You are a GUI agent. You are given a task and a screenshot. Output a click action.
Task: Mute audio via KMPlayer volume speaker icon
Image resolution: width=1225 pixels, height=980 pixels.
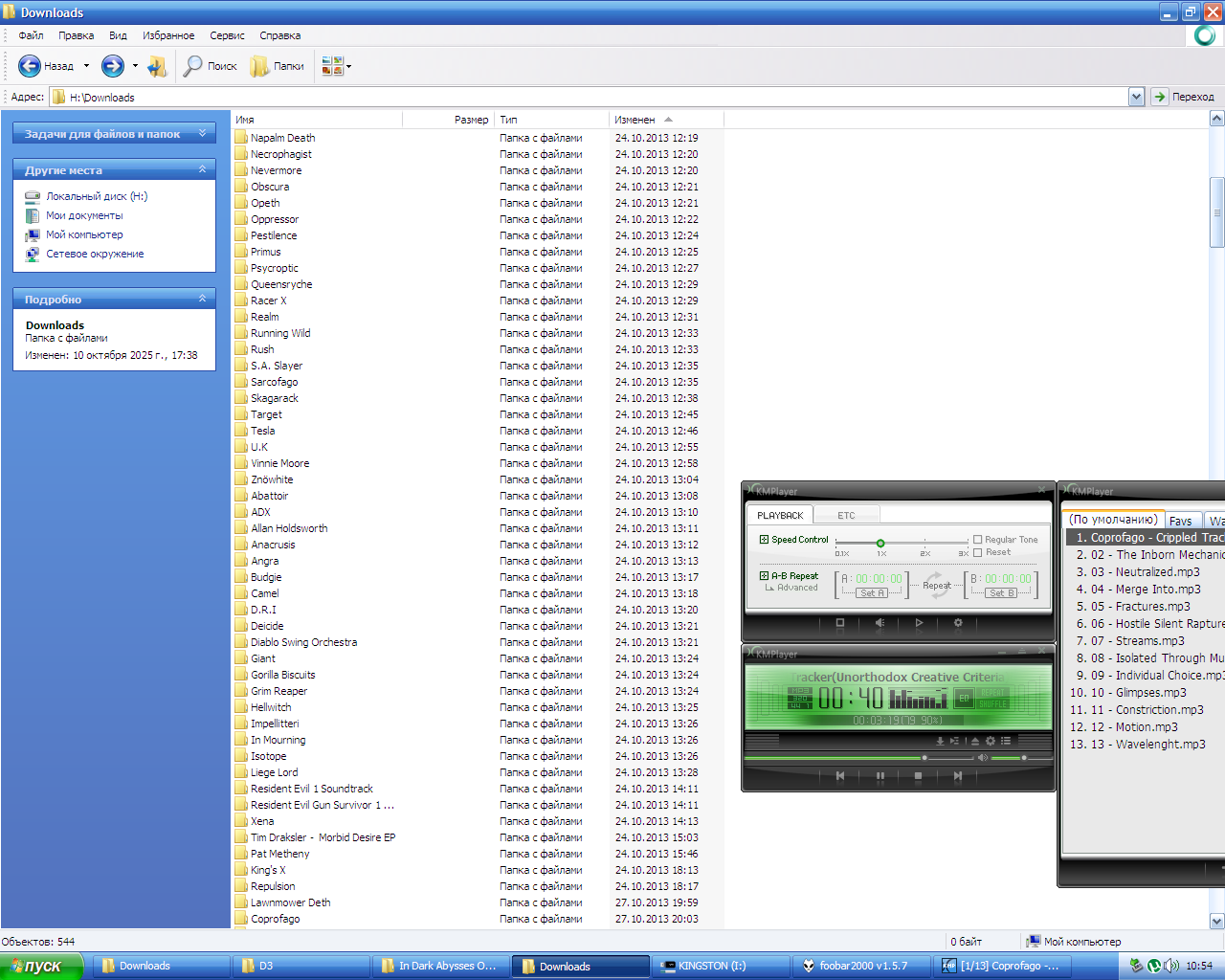coord(982,757)
